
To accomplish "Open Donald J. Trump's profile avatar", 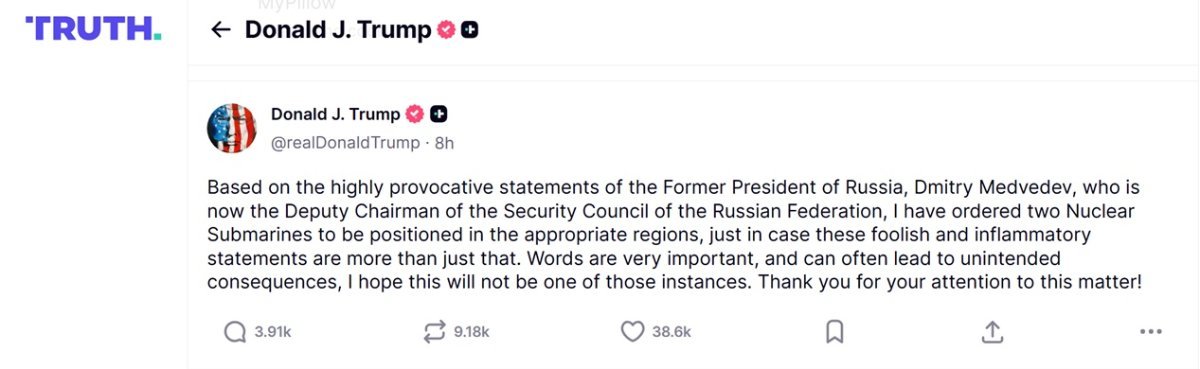I will 232,128.
